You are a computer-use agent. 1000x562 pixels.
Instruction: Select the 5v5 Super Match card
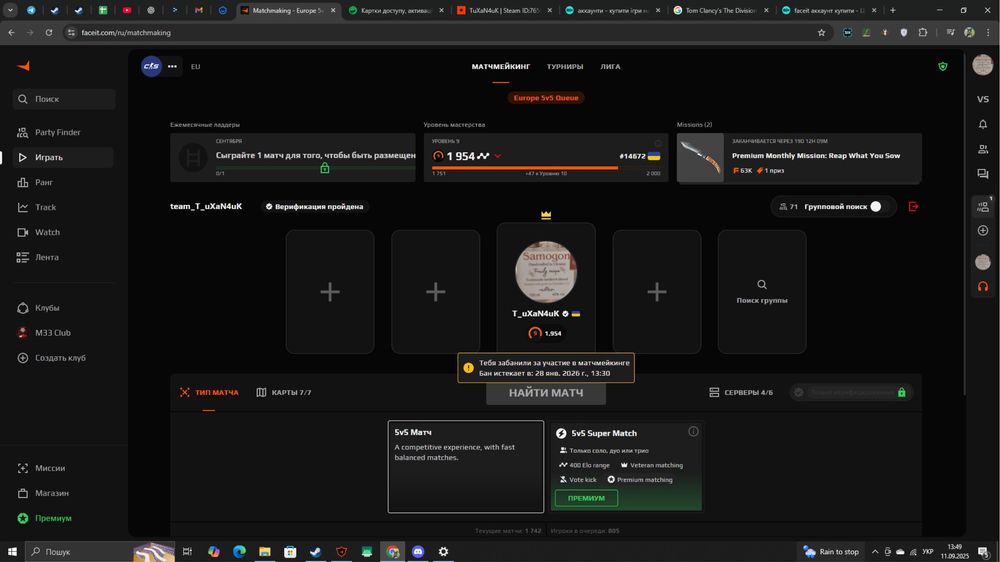tap(626, 466)
